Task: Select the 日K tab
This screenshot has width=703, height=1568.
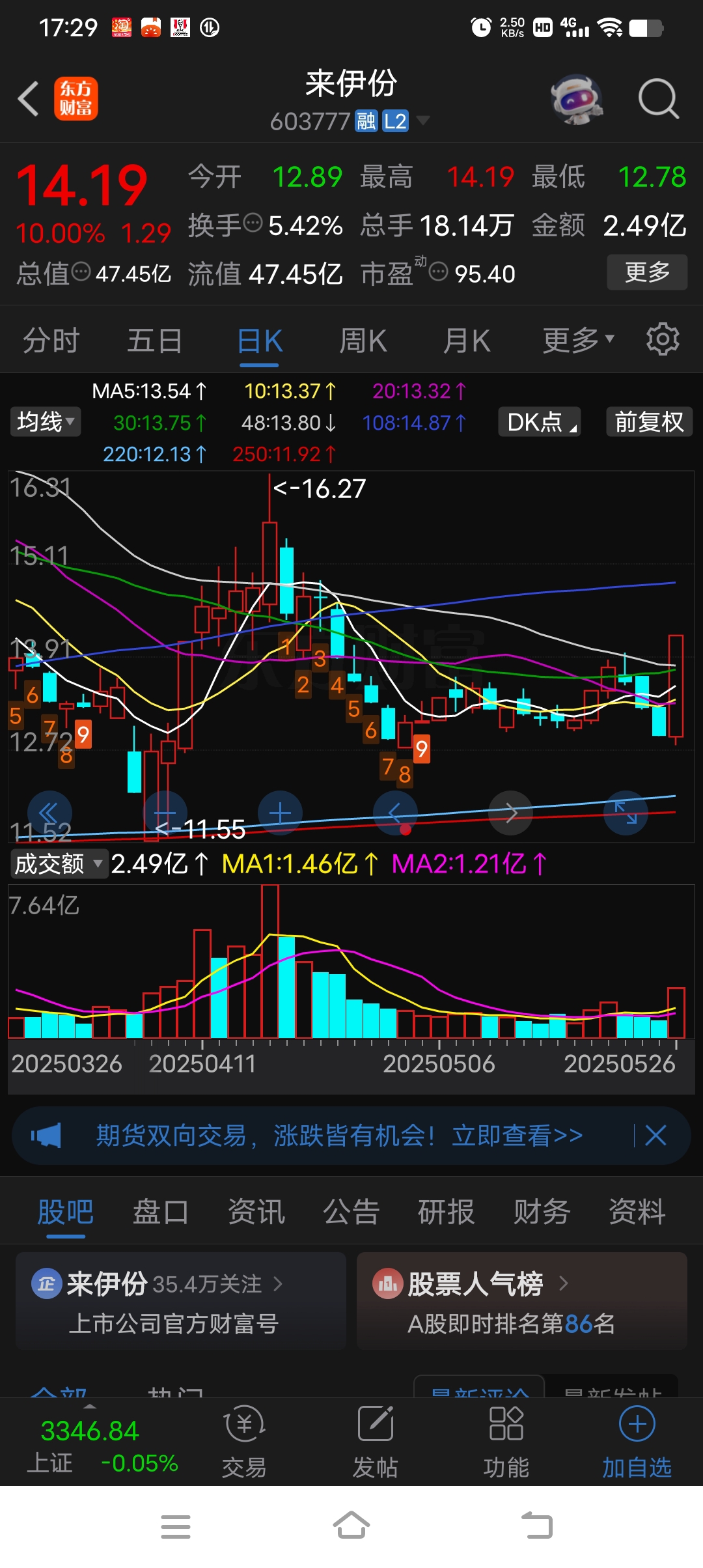Action: click(x=259, y=340)
